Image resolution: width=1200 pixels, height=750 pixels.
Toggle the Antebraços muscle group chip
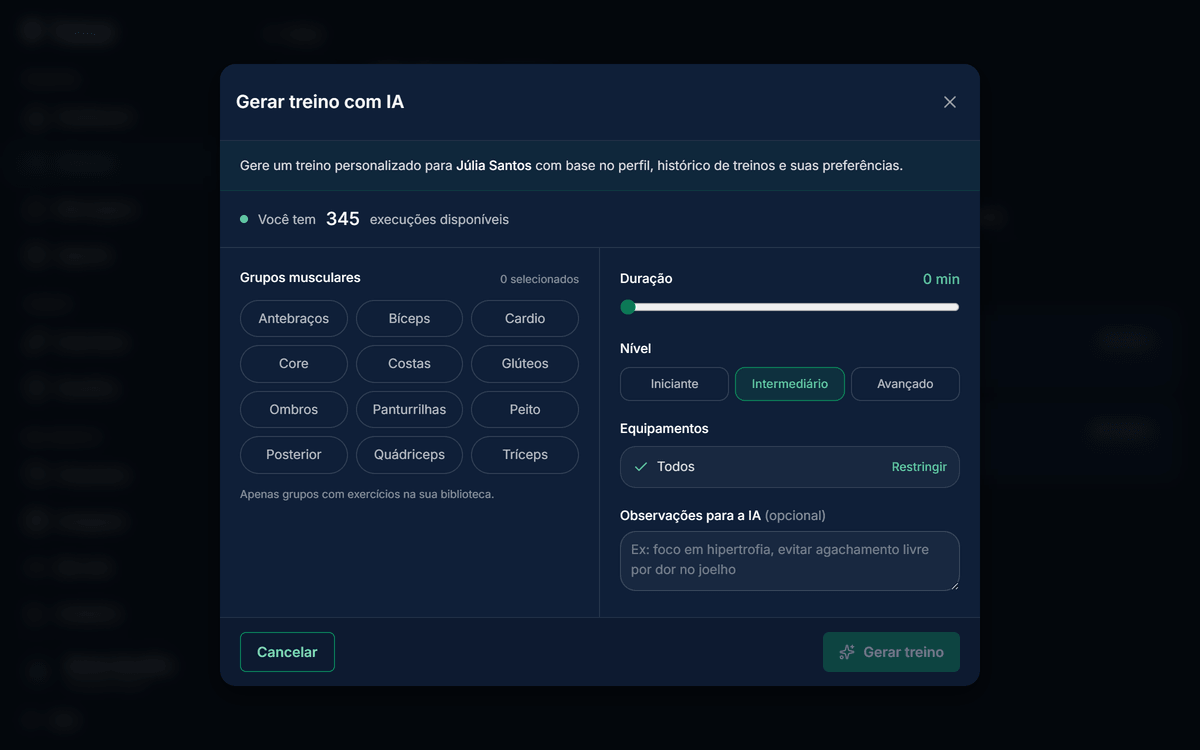pyautogui.click(x=294, y=319)
